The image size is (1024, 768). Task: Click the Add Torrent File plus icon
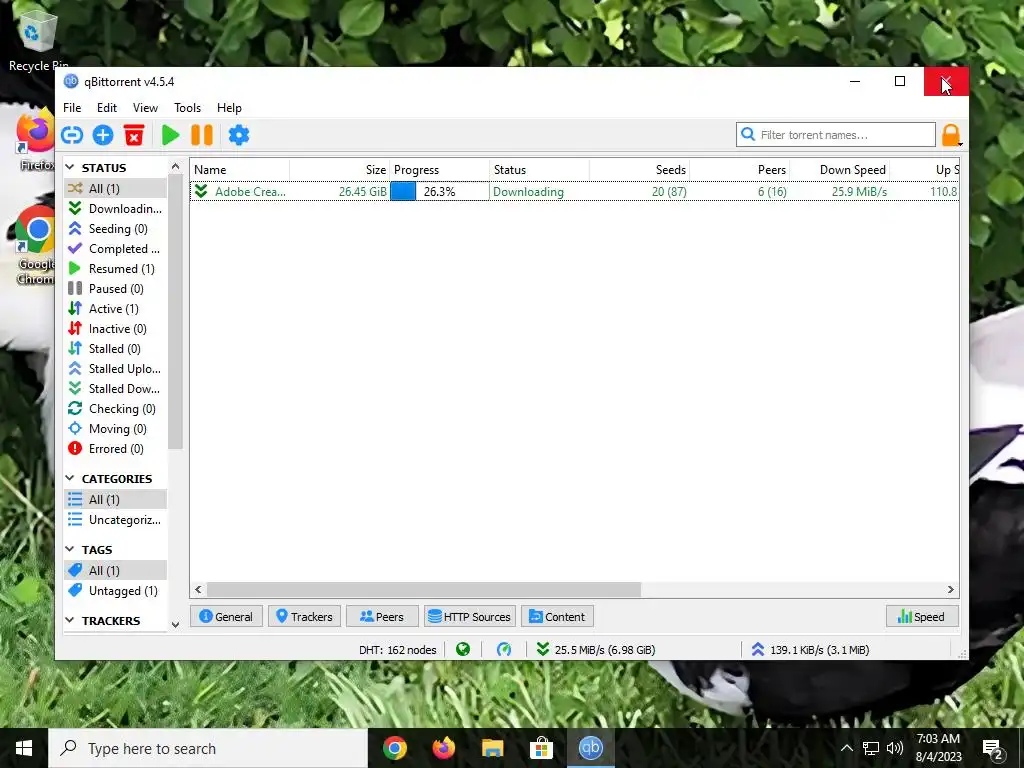[103, 135]
